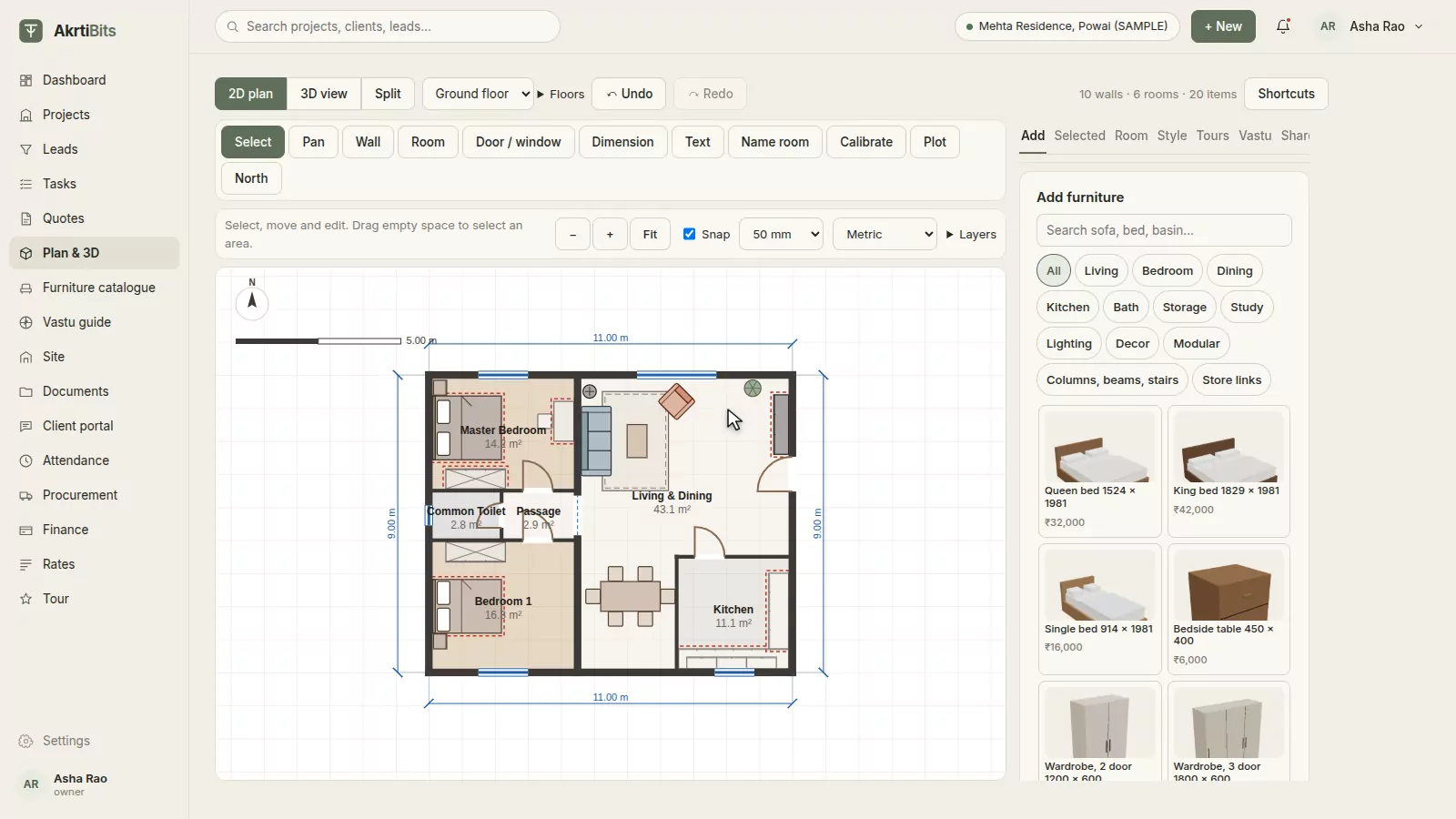Switch to the Split view tab

(x=388, y=94)
